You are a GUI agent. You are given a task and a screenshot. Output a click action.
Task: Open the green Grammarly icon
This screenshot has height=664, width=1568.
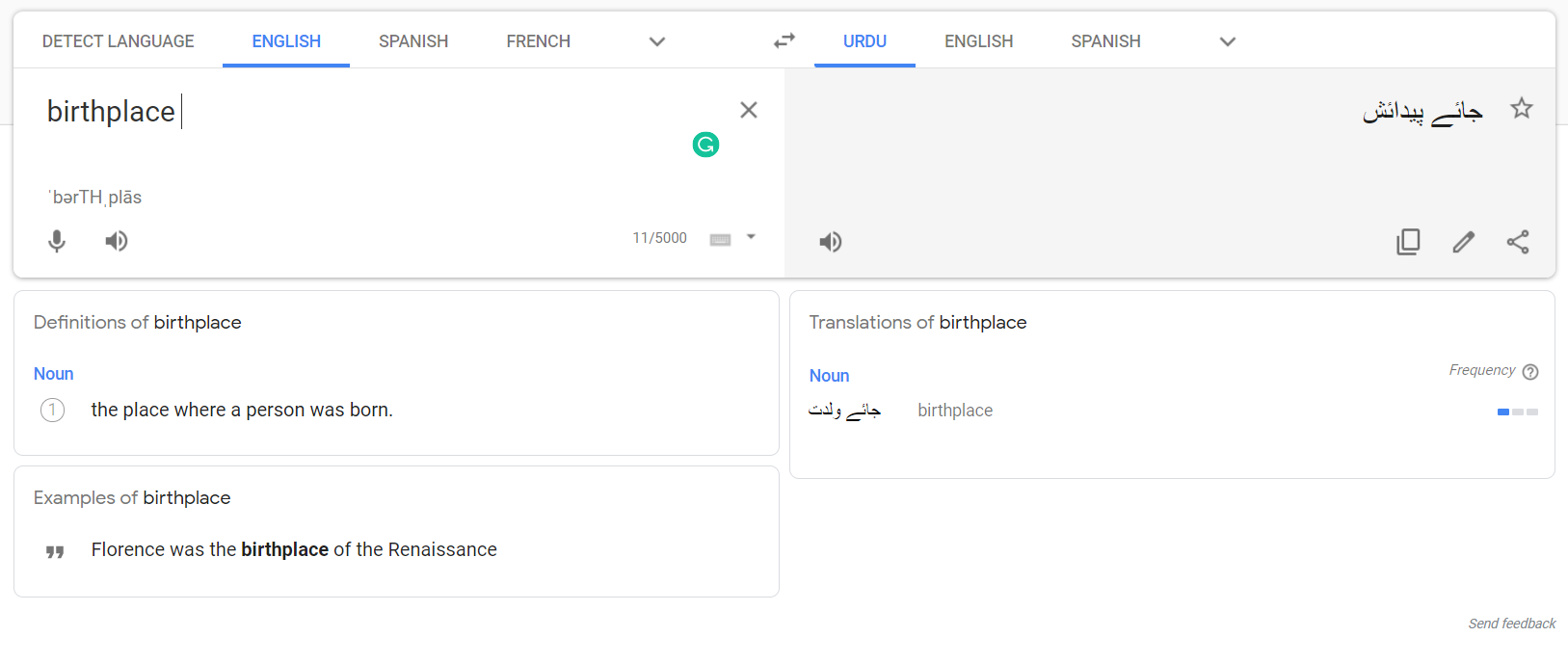click(x=705, y=145)
